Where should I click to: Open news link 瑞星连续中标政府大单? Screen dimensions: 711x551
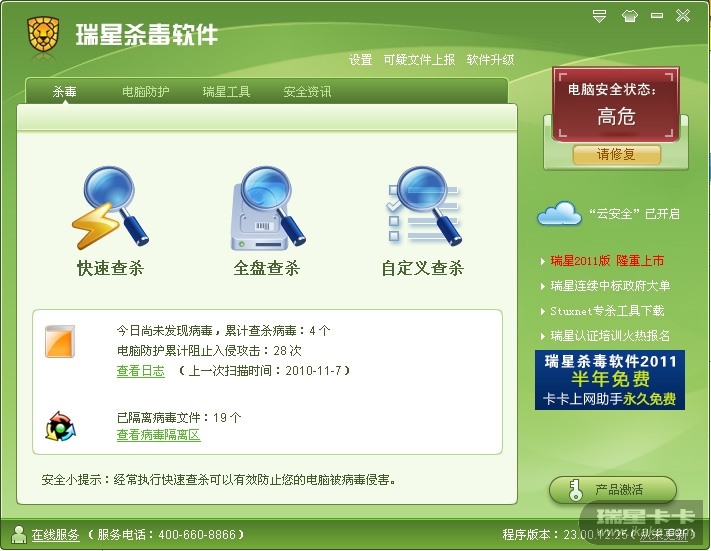point(610,286)
